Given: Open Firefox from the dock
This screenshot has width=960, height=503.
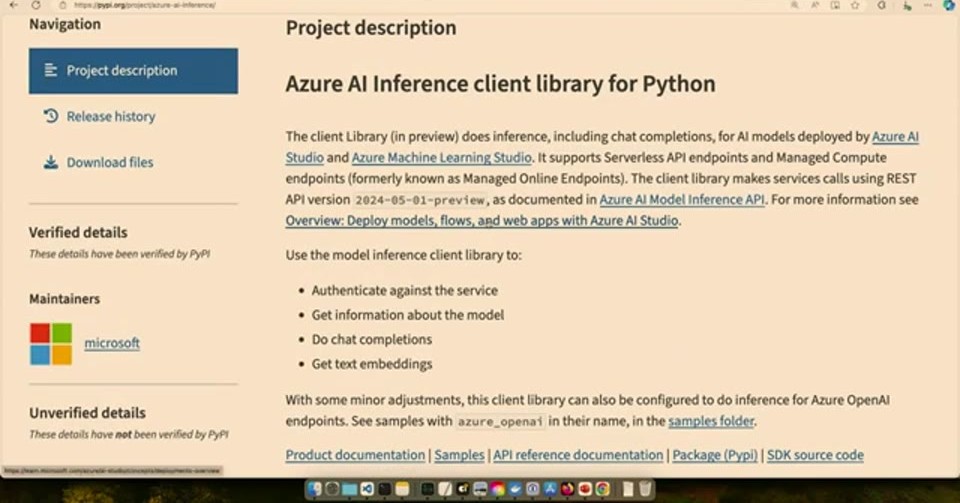Looking at the screenshot, I should [x=568, y=488].
